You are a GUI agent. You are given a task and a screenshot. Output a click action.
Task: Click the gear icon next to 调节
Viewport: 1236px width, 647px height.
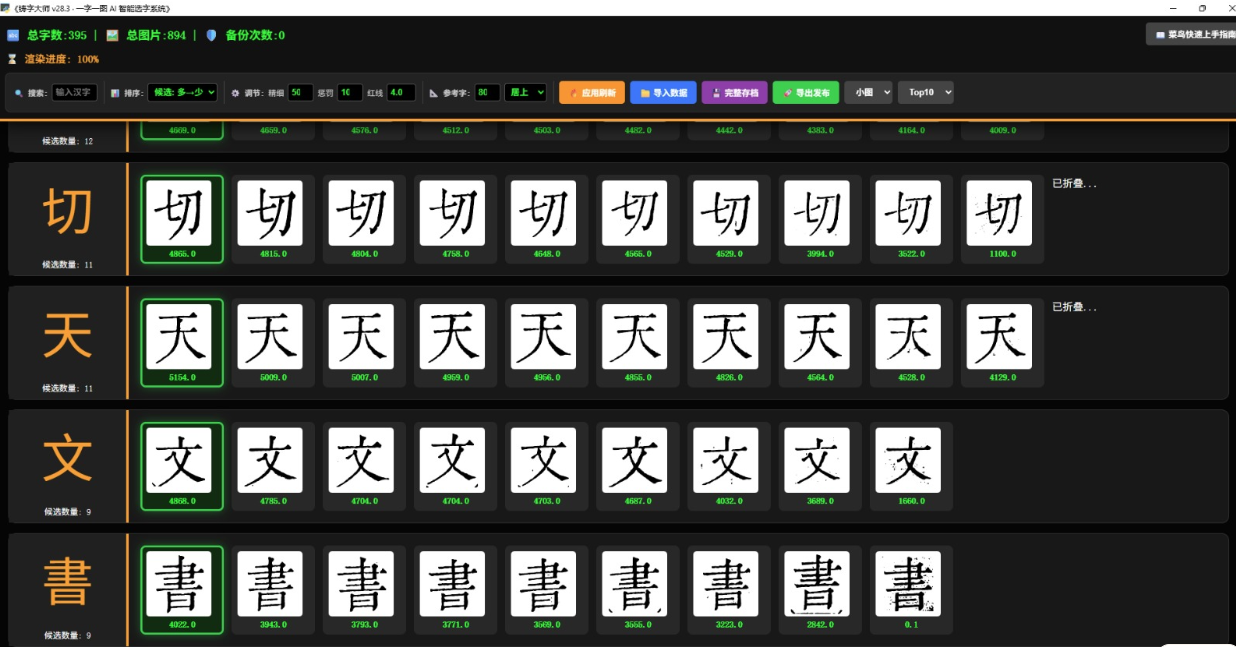click(235, 93)
